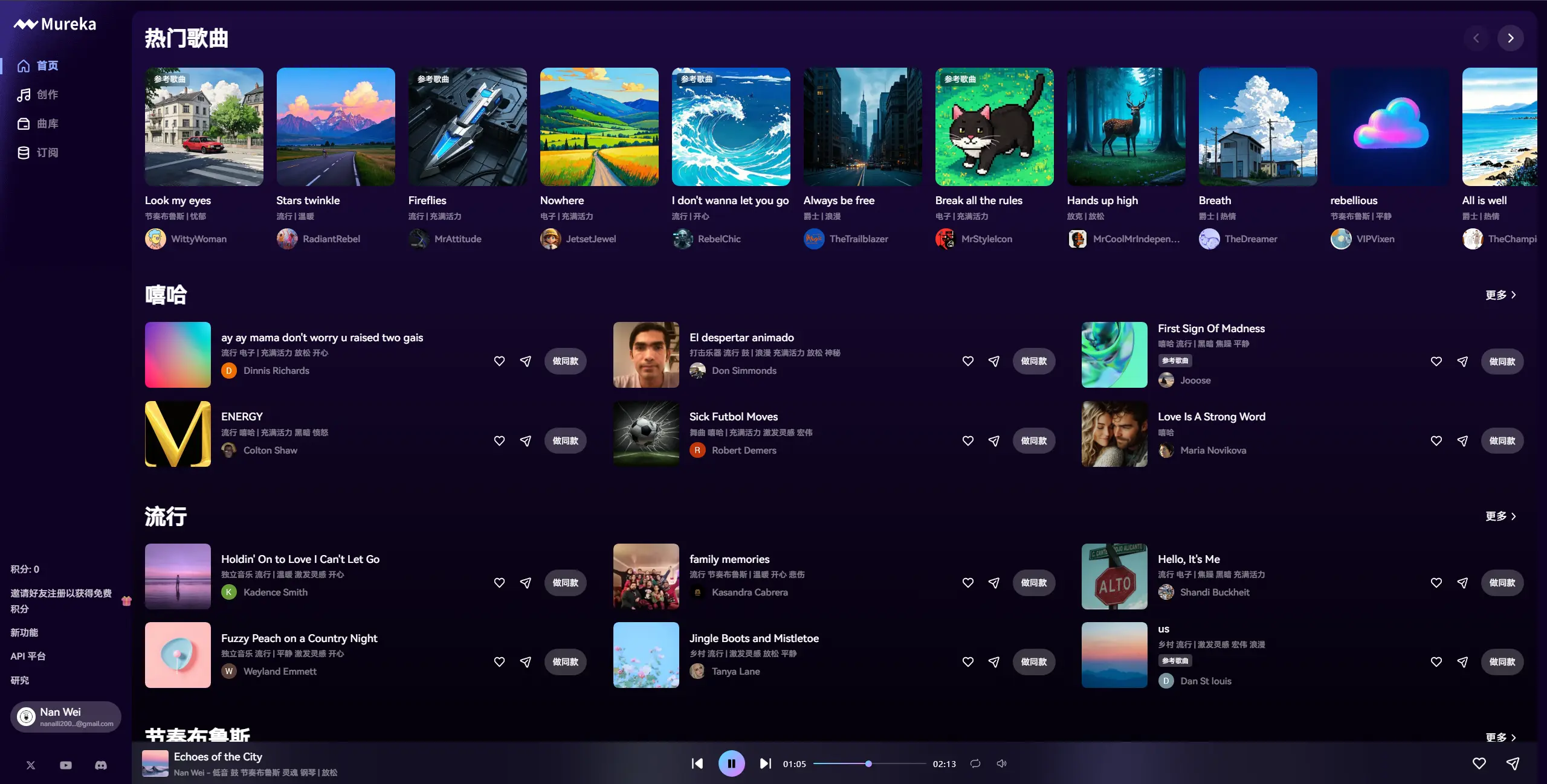Skip to the next track
The width and height of the screenshot is (1547, 784).
[x=765, y=763]
